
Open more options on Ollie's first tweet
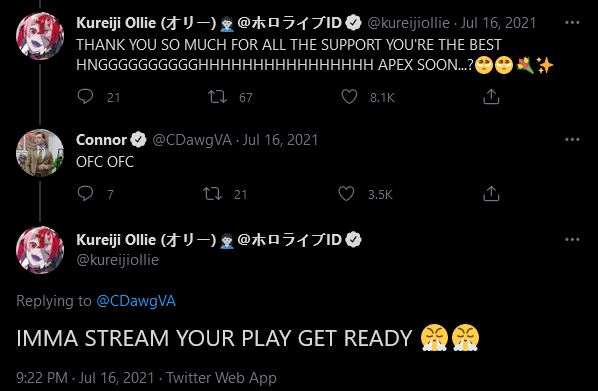point(572,23)
